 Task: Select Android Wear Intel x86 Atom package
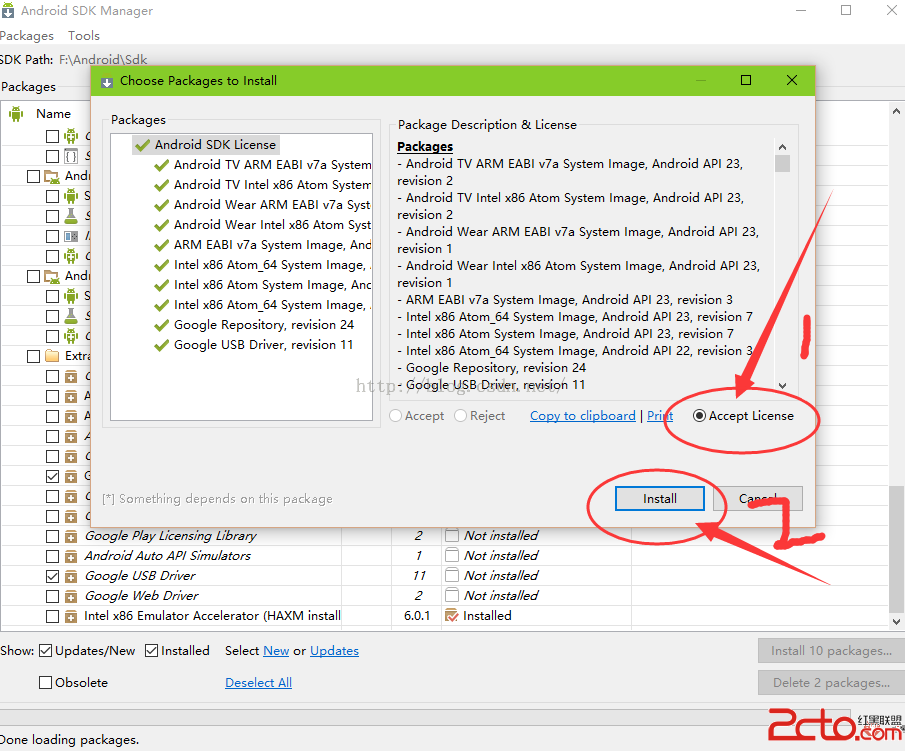click(272, 225)
